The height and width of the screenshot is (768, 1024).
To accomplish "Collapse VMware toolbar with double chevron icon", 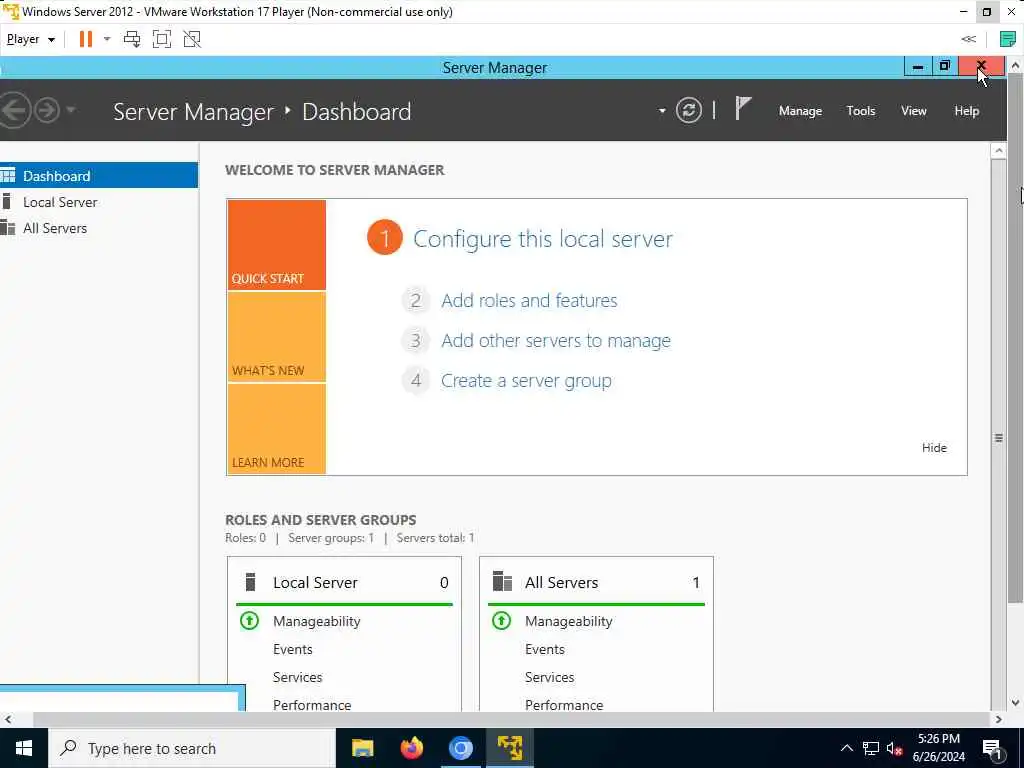I will click(968, 39).
